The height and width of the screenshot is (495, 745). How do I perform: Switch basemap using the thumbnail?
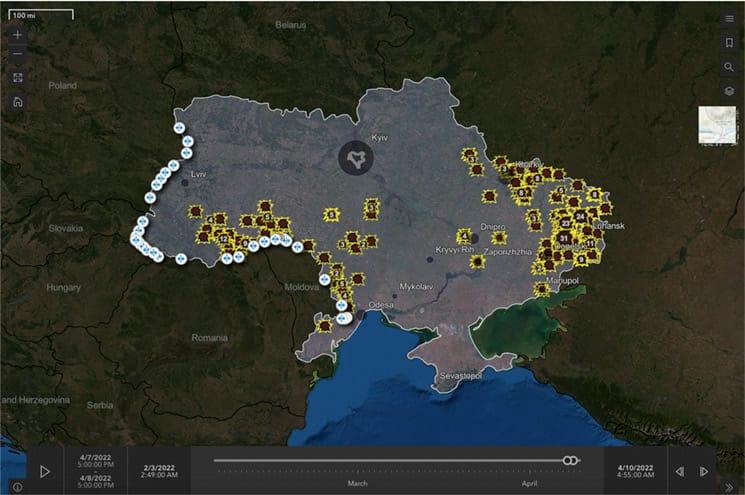point(716,126)
